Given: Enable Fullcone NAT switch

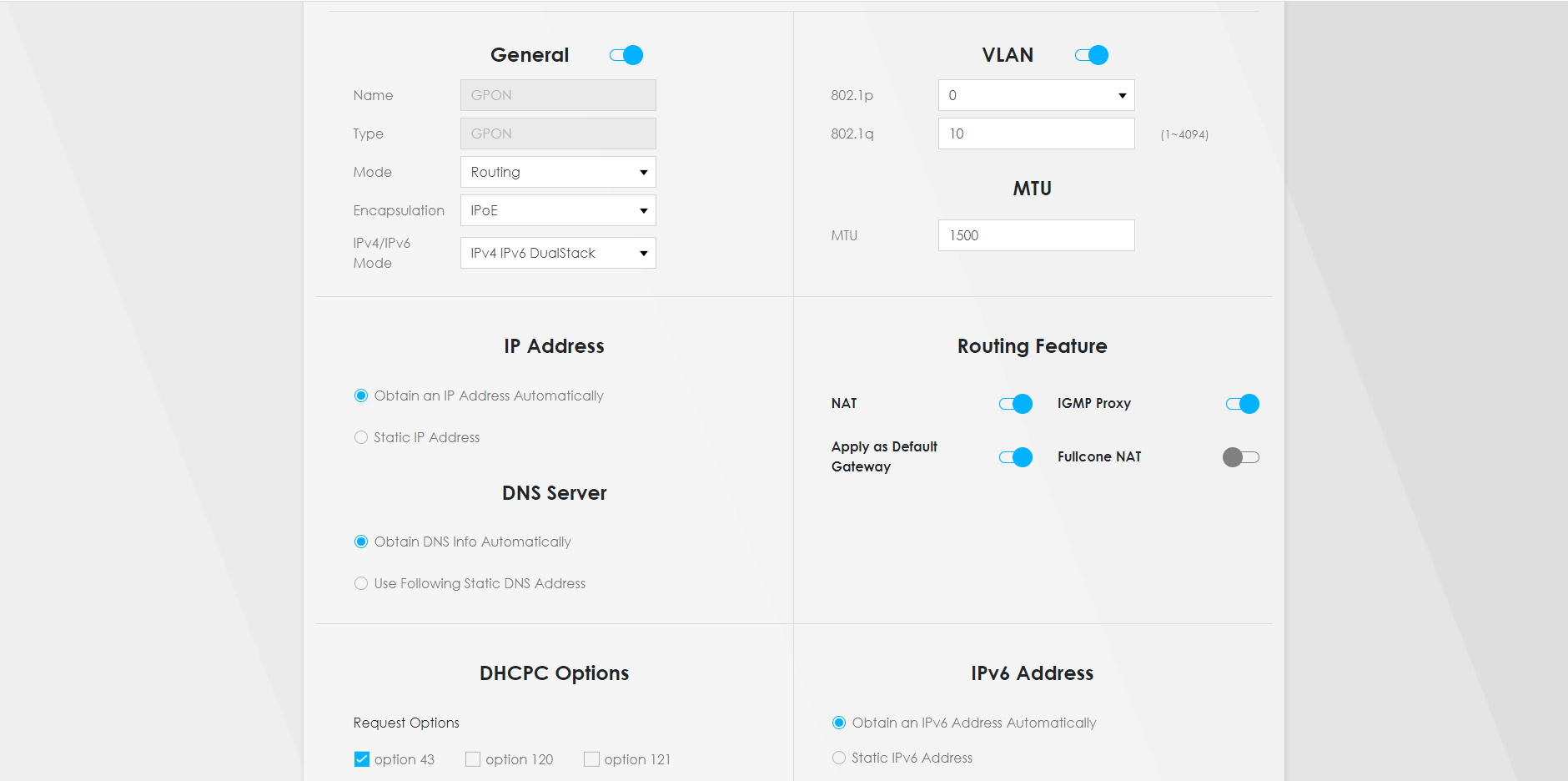Looking at the screenshot, I should 1241,457.
